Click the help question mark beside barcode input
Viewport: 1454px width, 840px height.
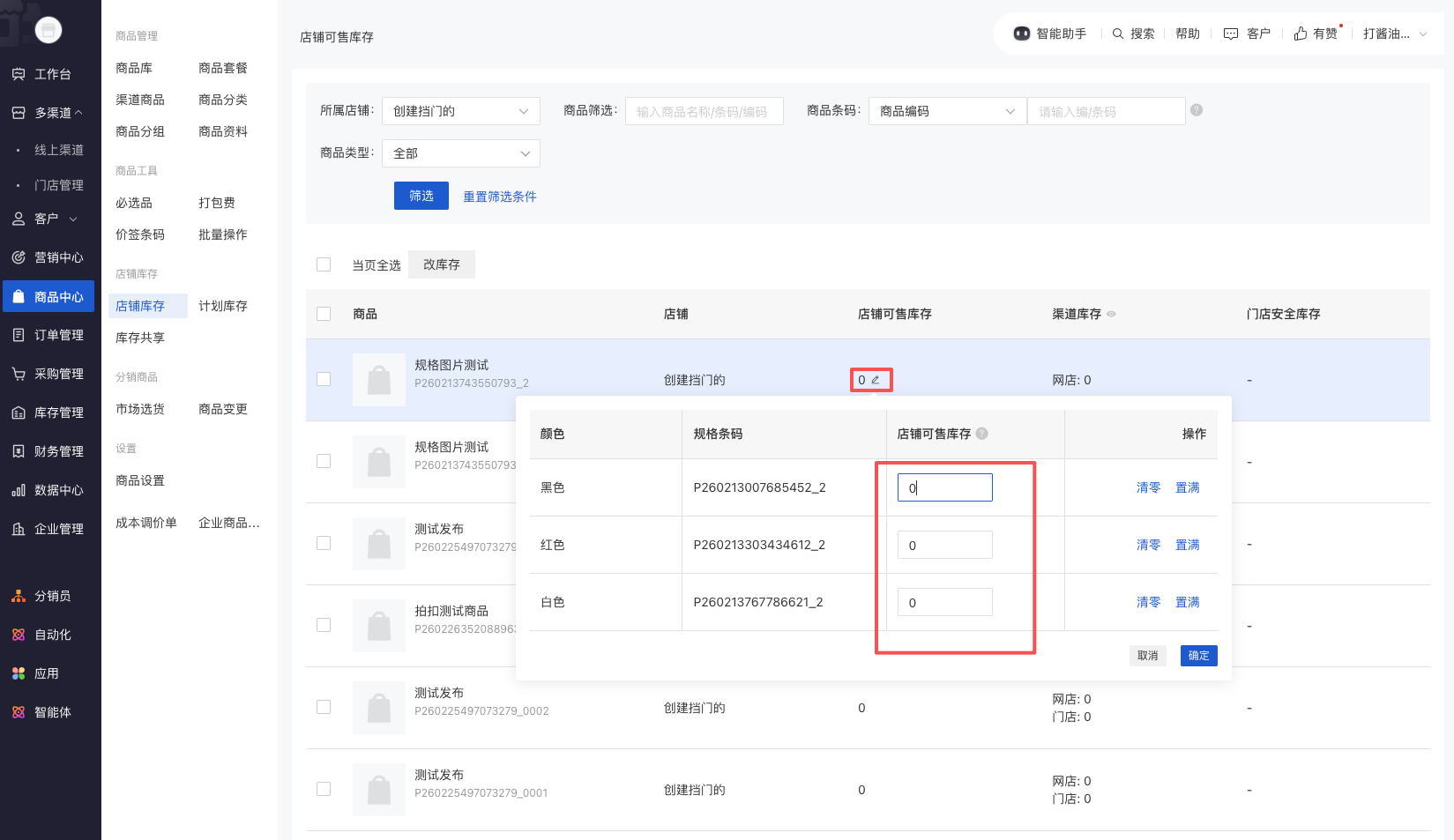click(1196, 110)
